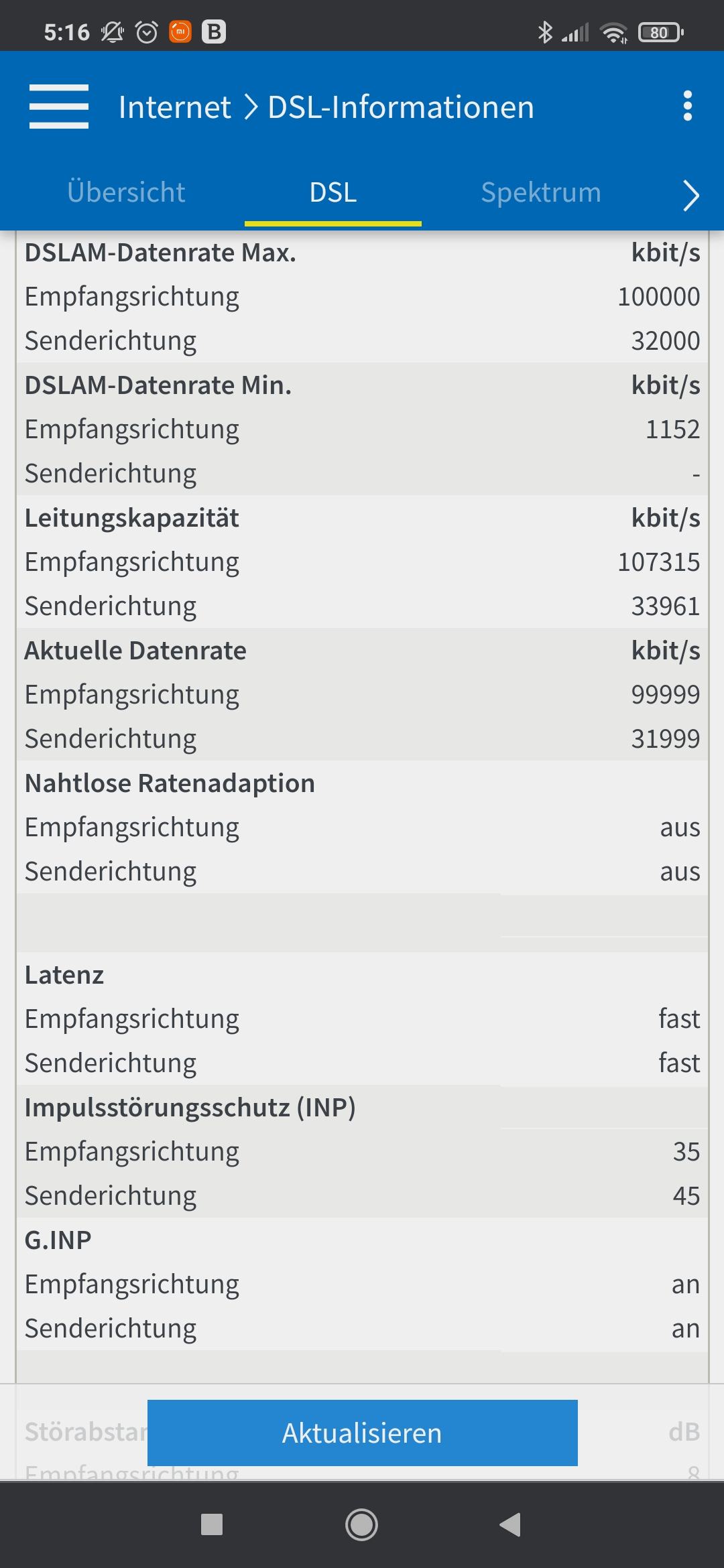The image size is (724, 1568).
Task: Open the hamburger navigation menu
Action: point(59,107)
